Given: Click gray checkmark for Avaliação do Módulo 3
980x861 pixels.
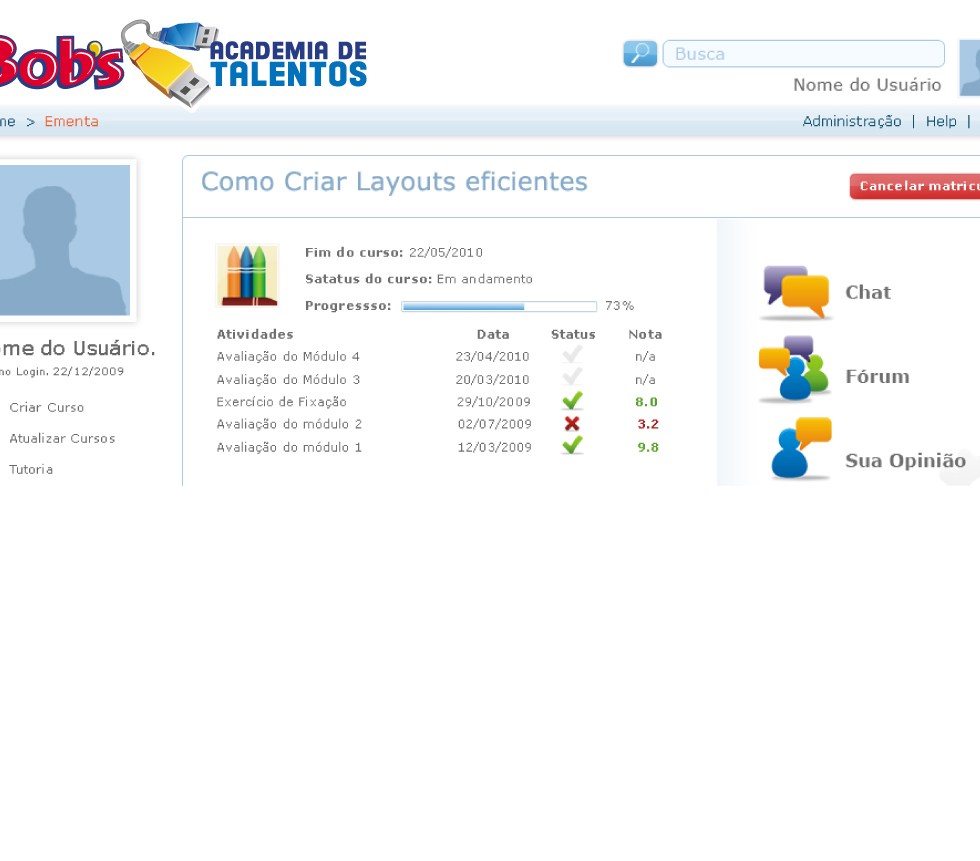Looking at the screenshot, I should coord(572,378).
